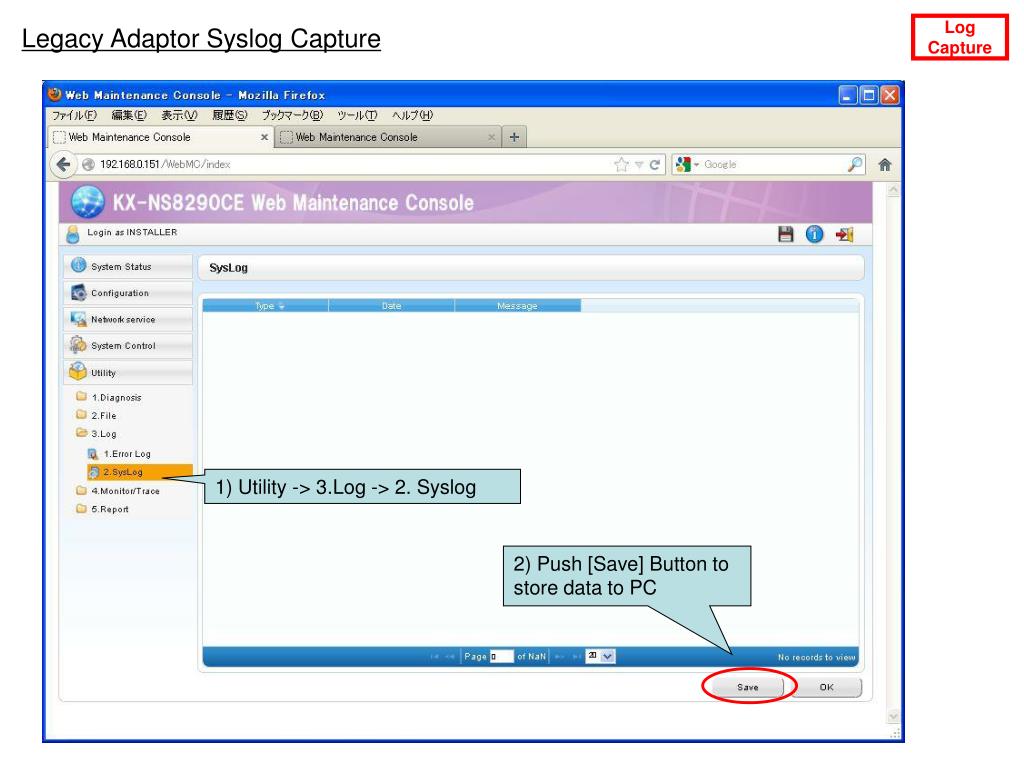Click scrollbar up arrow on page
Screen dimensions: 1024x768
[893, 190]
